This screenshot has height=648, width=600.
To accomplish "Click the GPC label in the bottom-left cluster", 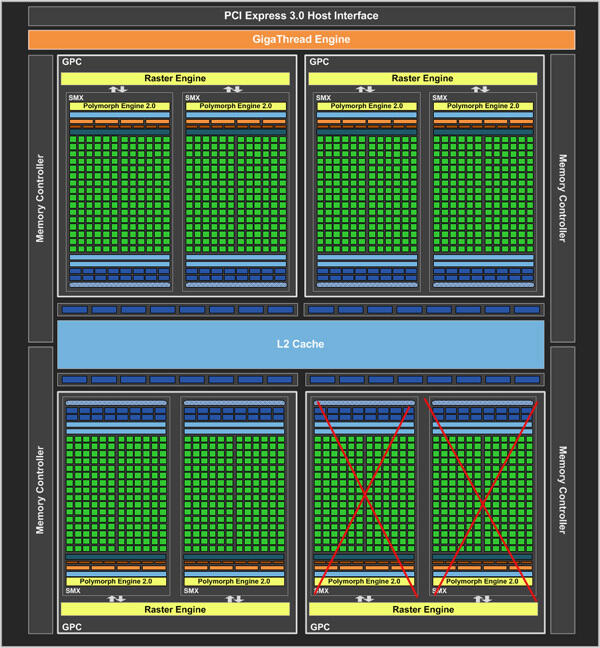I will coord(72,627).
